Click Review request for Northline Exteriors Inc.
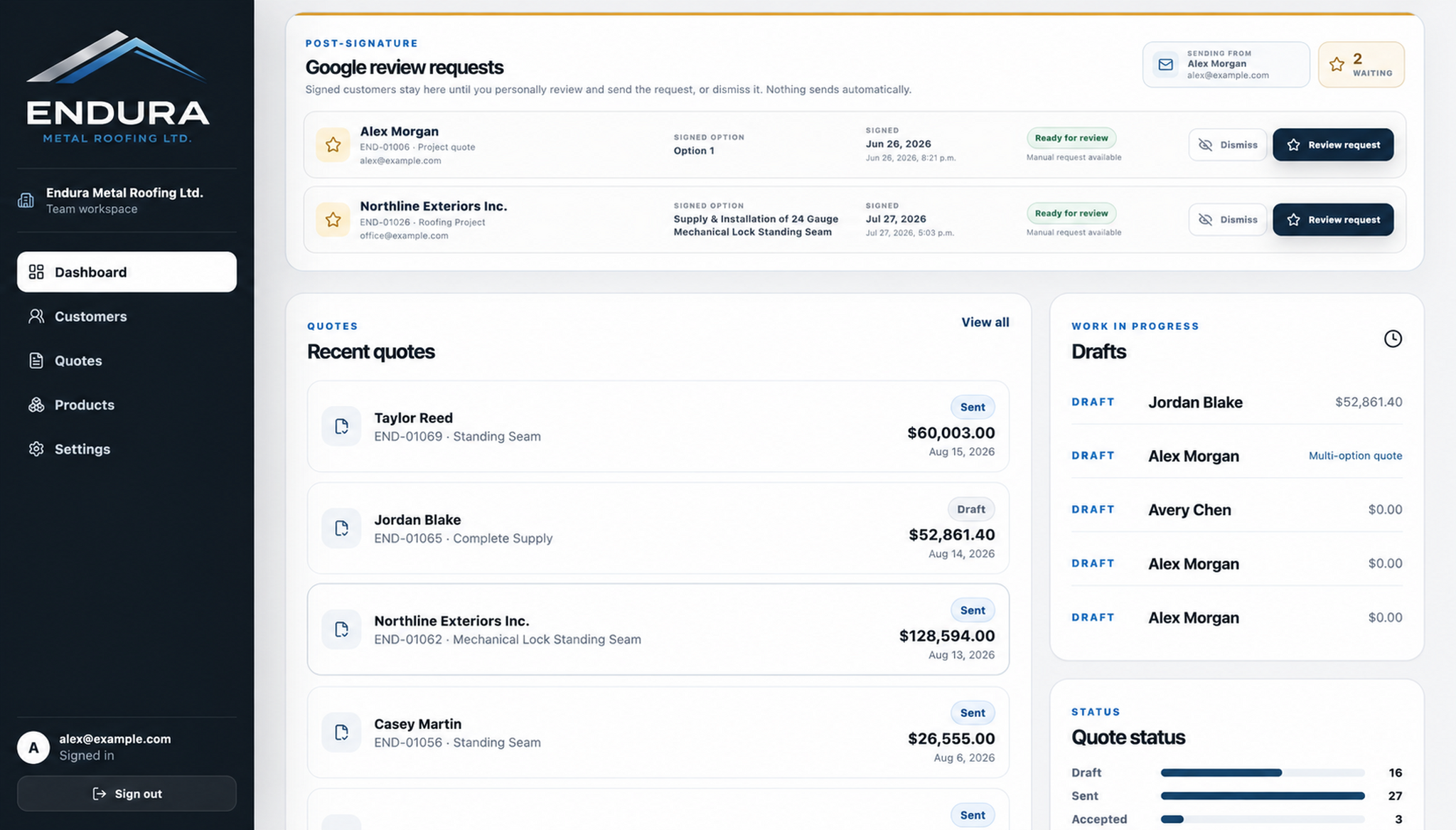Image resolution: width=1456 pixels, height=830 pixels. [x=1333, y=220]
